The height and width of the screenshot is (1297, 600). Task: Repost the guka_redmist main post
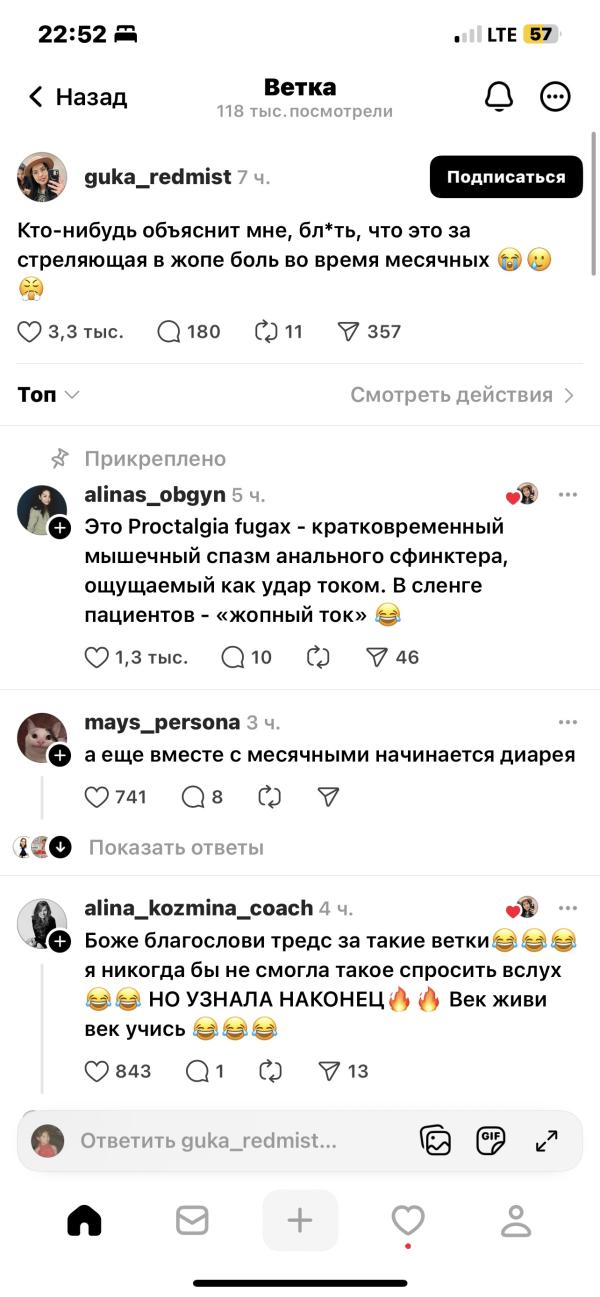(266, 332)
